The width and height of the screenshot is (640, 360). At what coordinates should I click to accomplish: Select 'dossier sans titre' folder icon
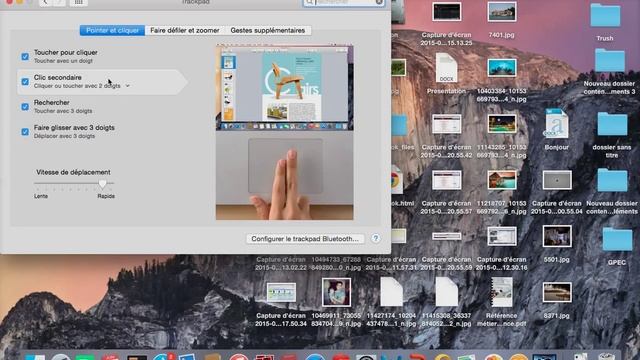tap(612, 124)
